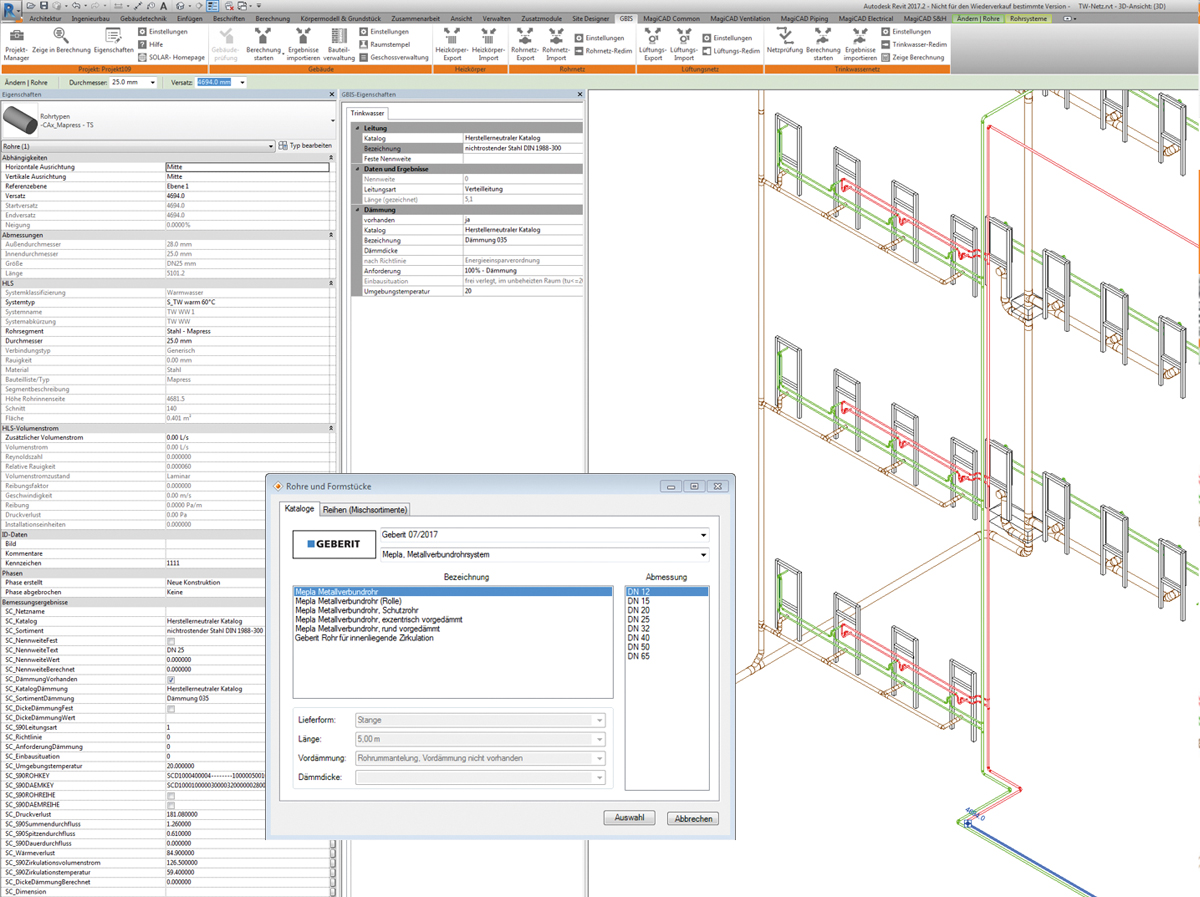Image resolution: width=1200 pixels, height=897 pixels.
Task: Click Heizkörper-Export
Action: click(451, 44)
